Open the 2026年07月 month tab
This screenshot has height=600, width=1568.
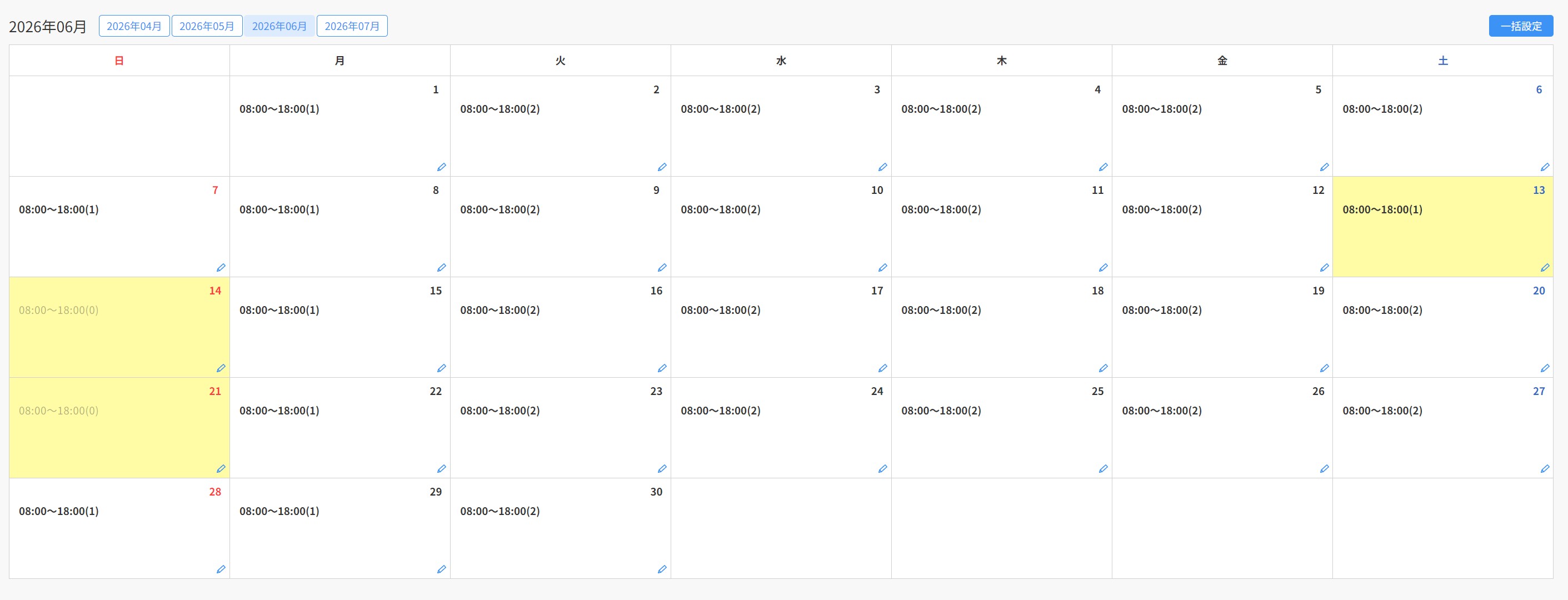(x=352, y=26)
